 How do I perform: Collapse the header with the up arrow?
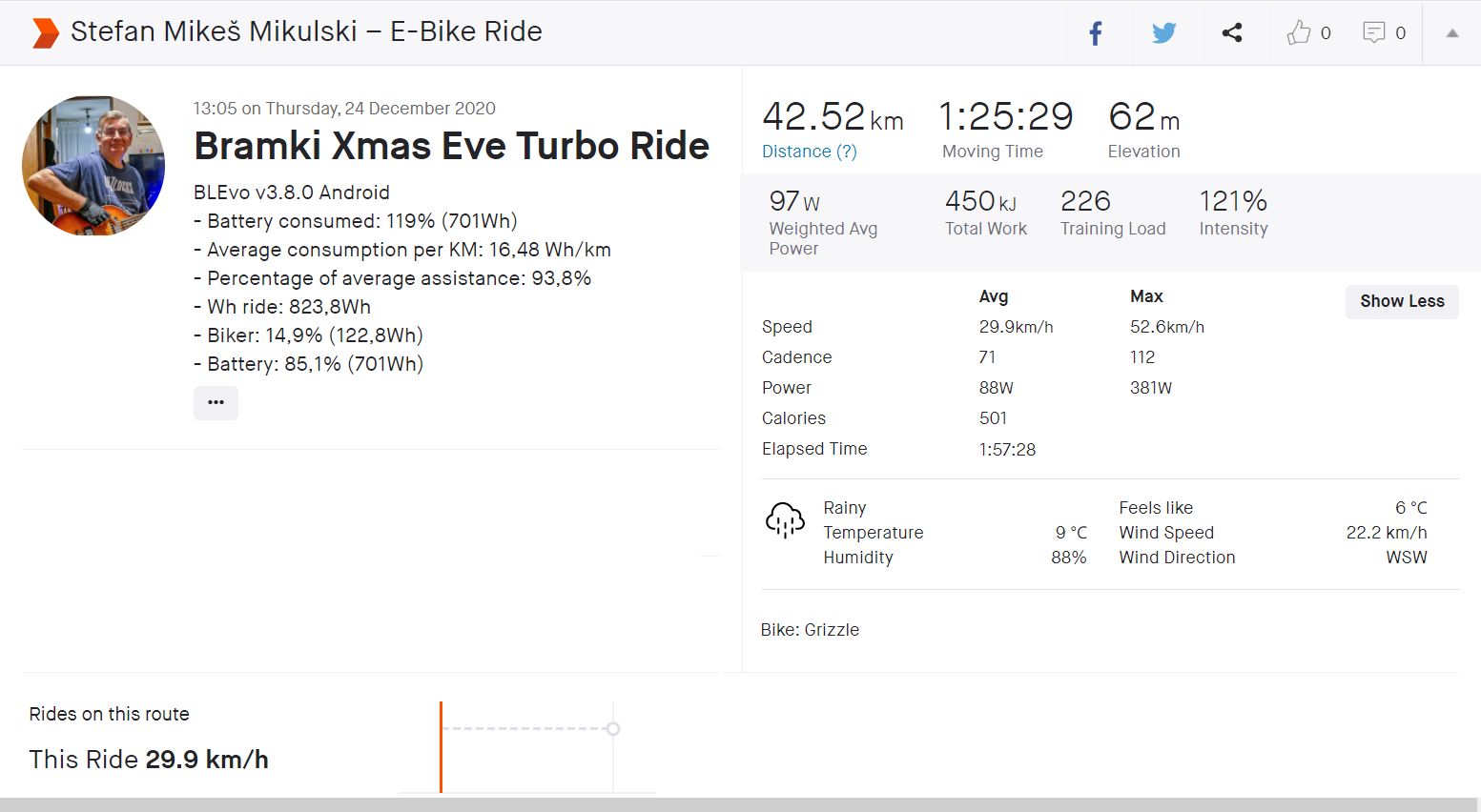1451,33
